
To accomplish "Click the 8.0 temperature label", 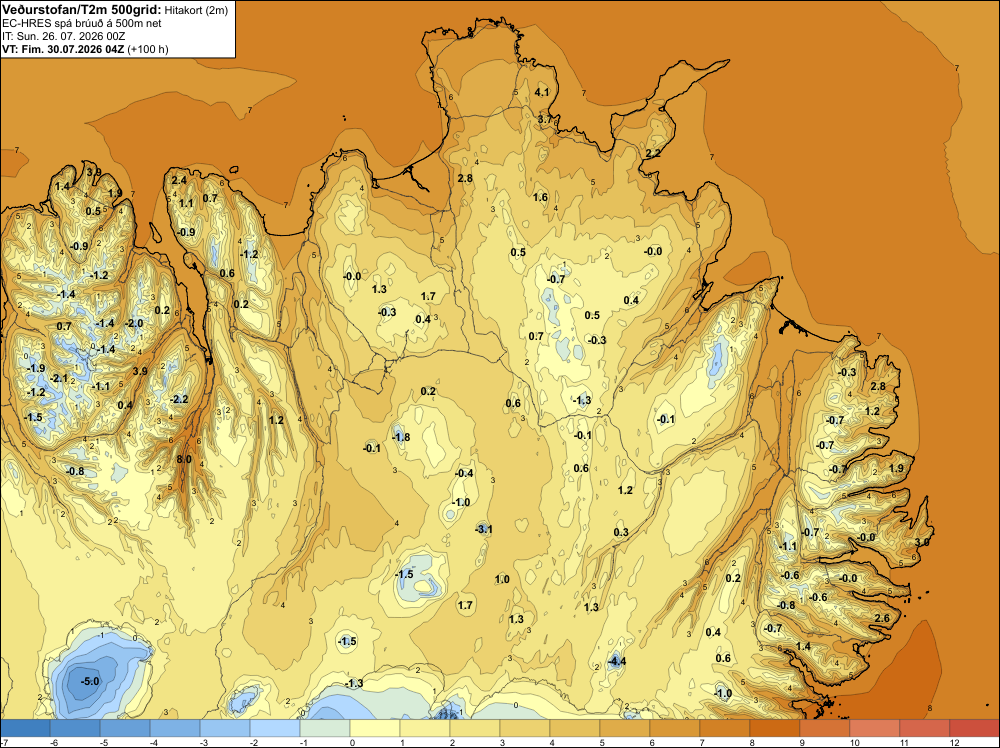I will tap(184, 459).
